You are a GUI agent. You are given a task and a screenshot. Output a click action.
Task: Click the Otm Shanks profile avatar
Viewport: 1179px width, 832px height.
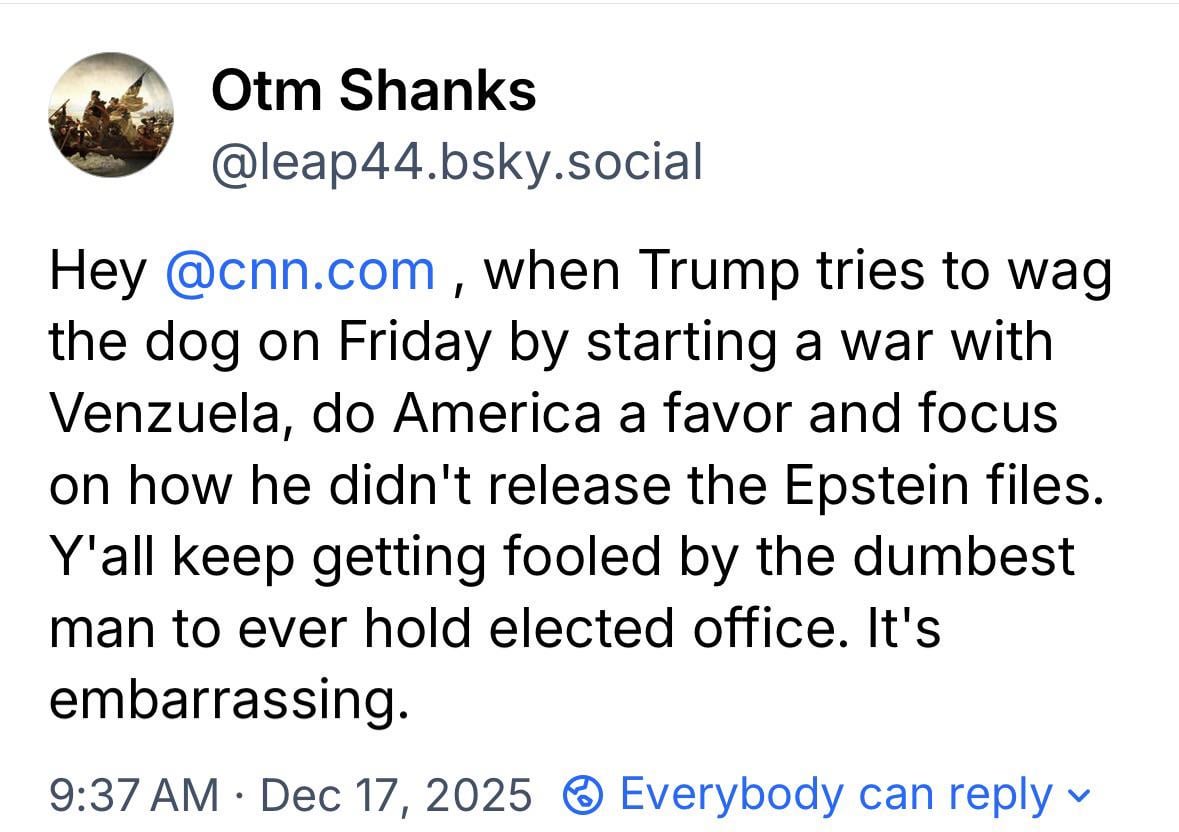[x=111, y=115]
